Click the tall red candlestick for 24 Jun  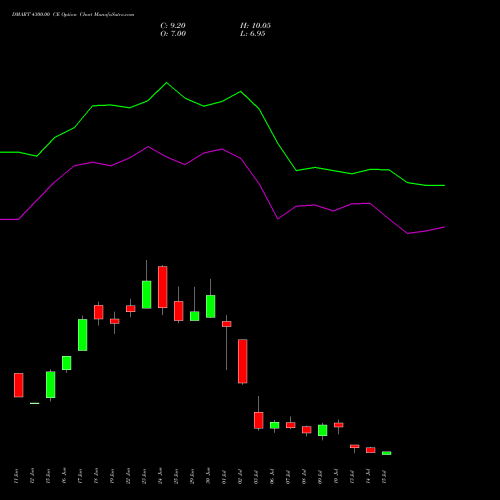tap(163, 287)
